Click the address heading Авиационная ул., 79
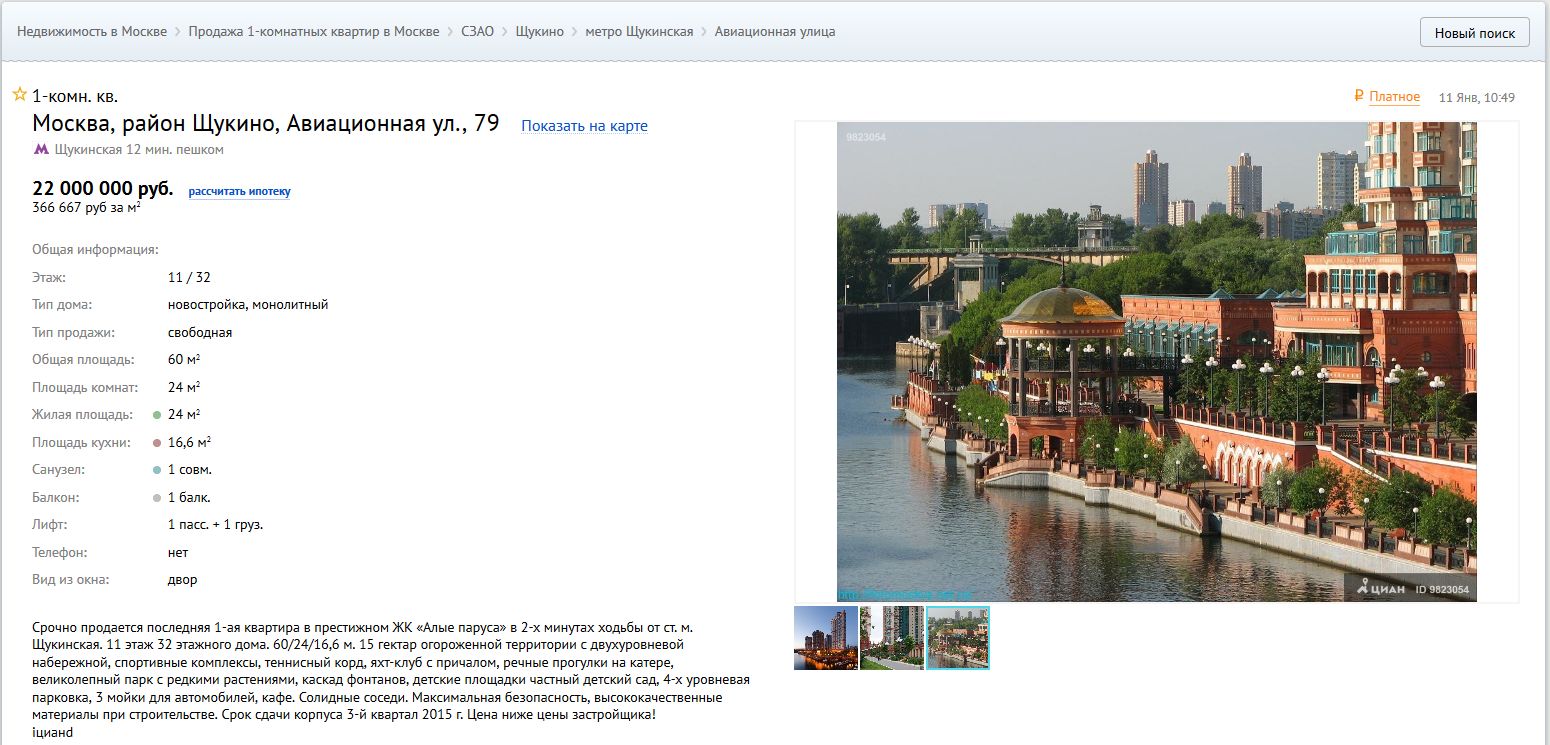The height and width of the screenshot is (745, 1550). (x=266, y=124)
